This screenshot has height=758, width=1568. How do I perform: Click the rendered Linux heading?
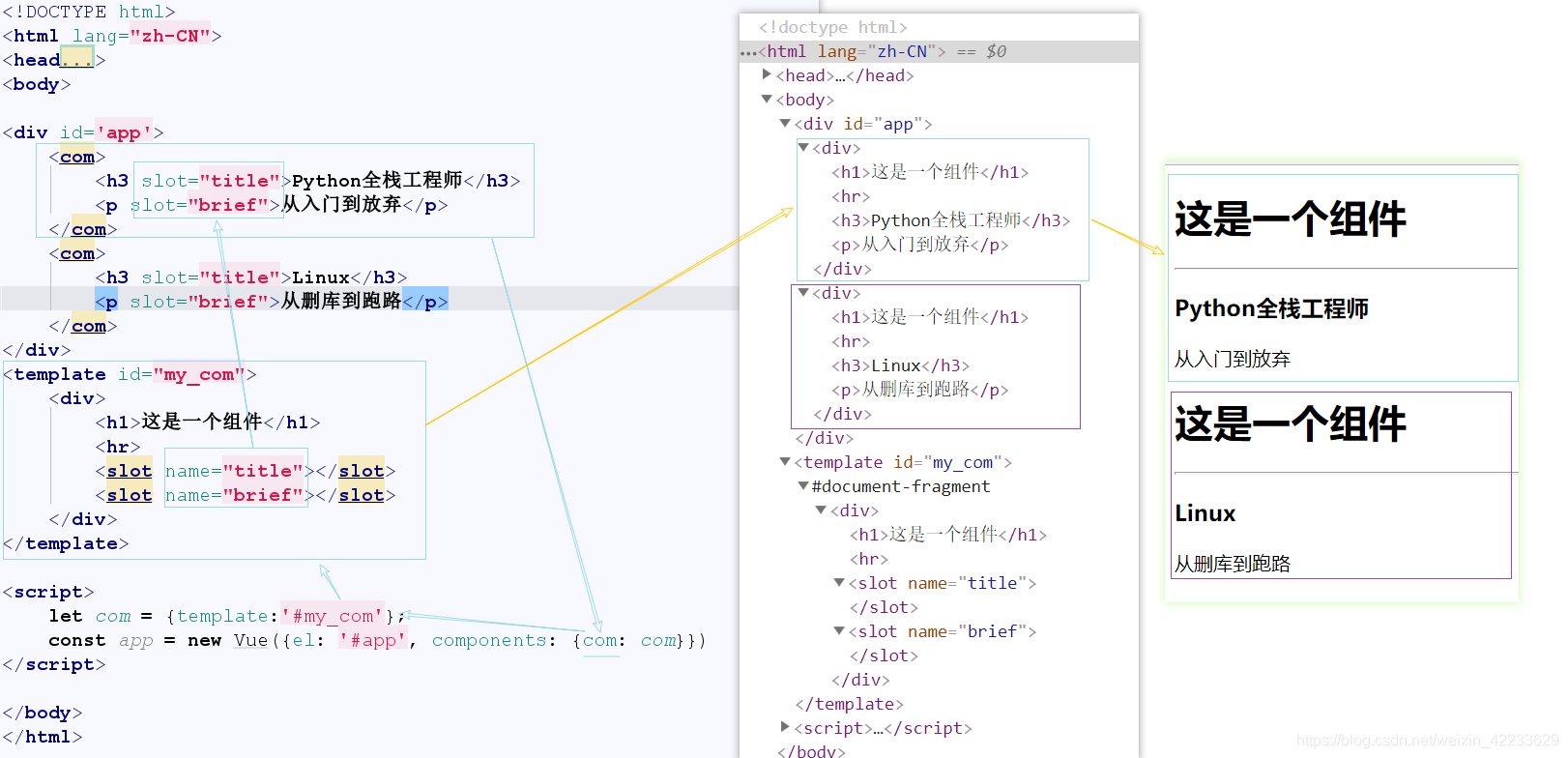click(x=1205, y=513)
